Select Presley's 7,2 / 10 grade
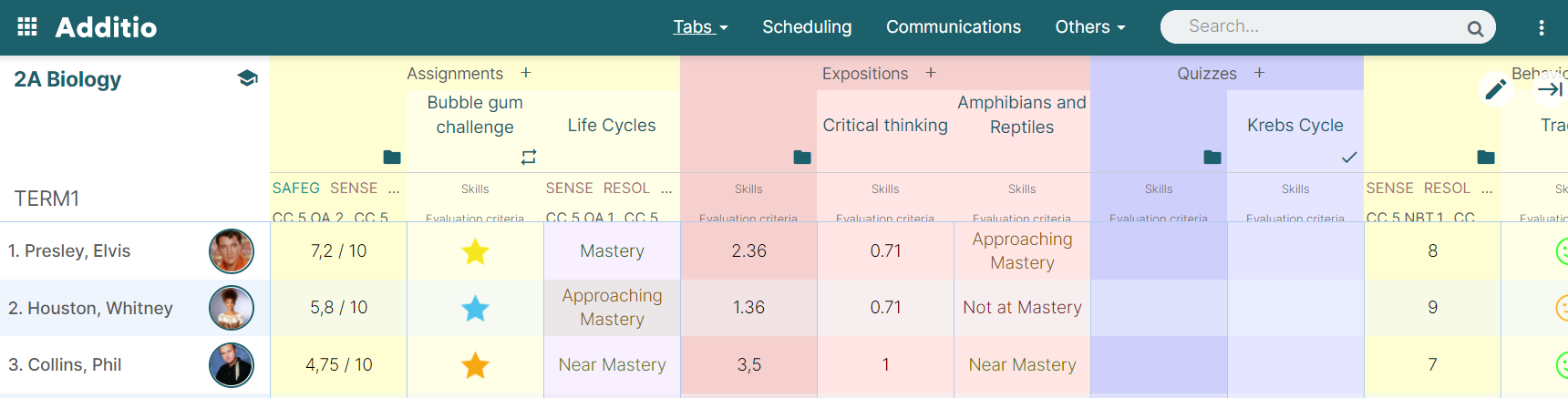Screen dimensions: 1568x398 coord(338,251)
